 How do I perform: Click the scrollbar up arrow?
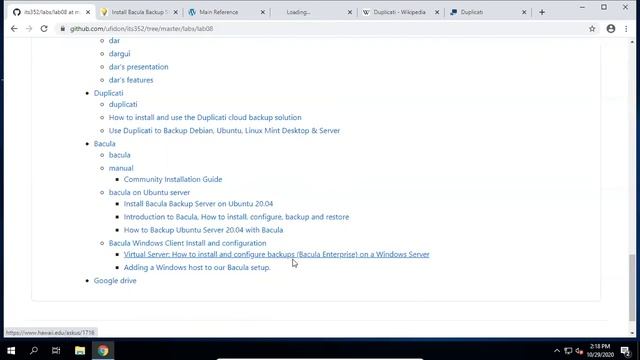coord(632,42)
